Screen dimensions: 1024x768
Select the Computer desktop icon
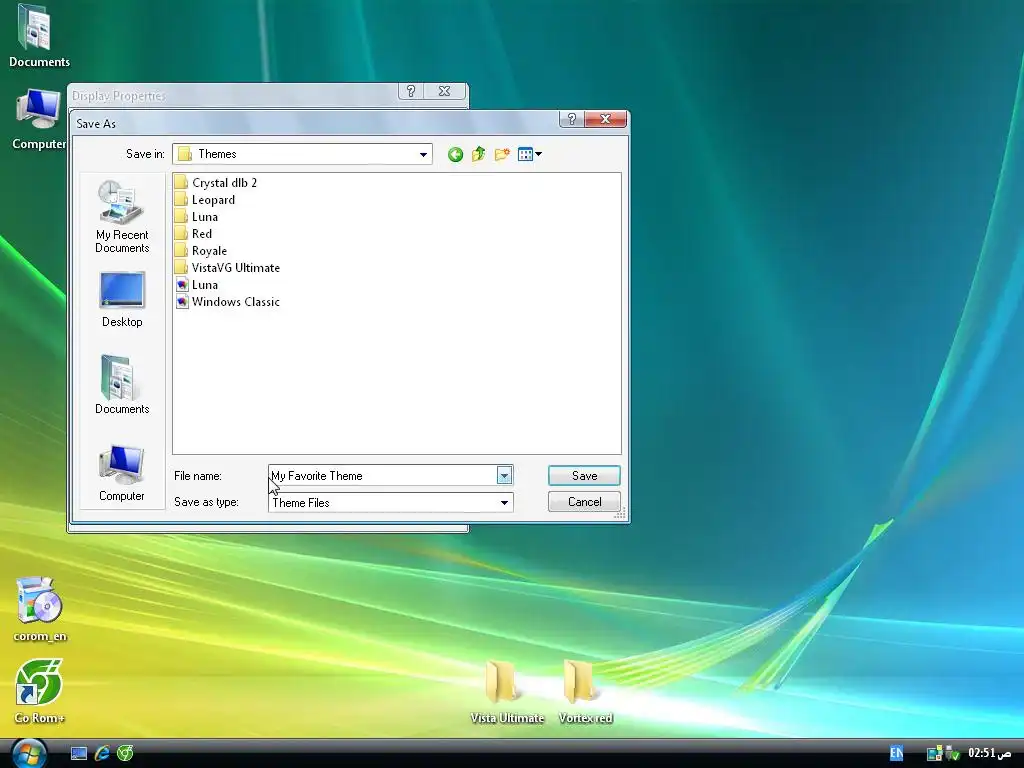[x=38, y=119]
